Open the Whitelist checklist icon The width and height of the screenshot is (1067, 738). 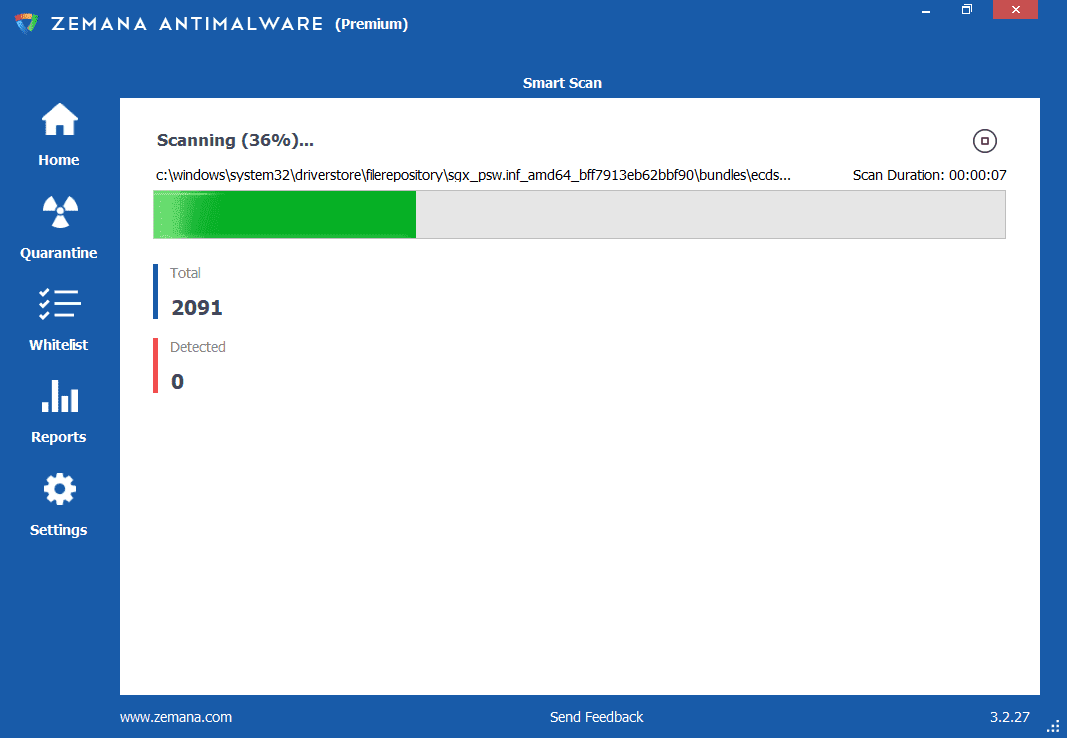point(60,303)
